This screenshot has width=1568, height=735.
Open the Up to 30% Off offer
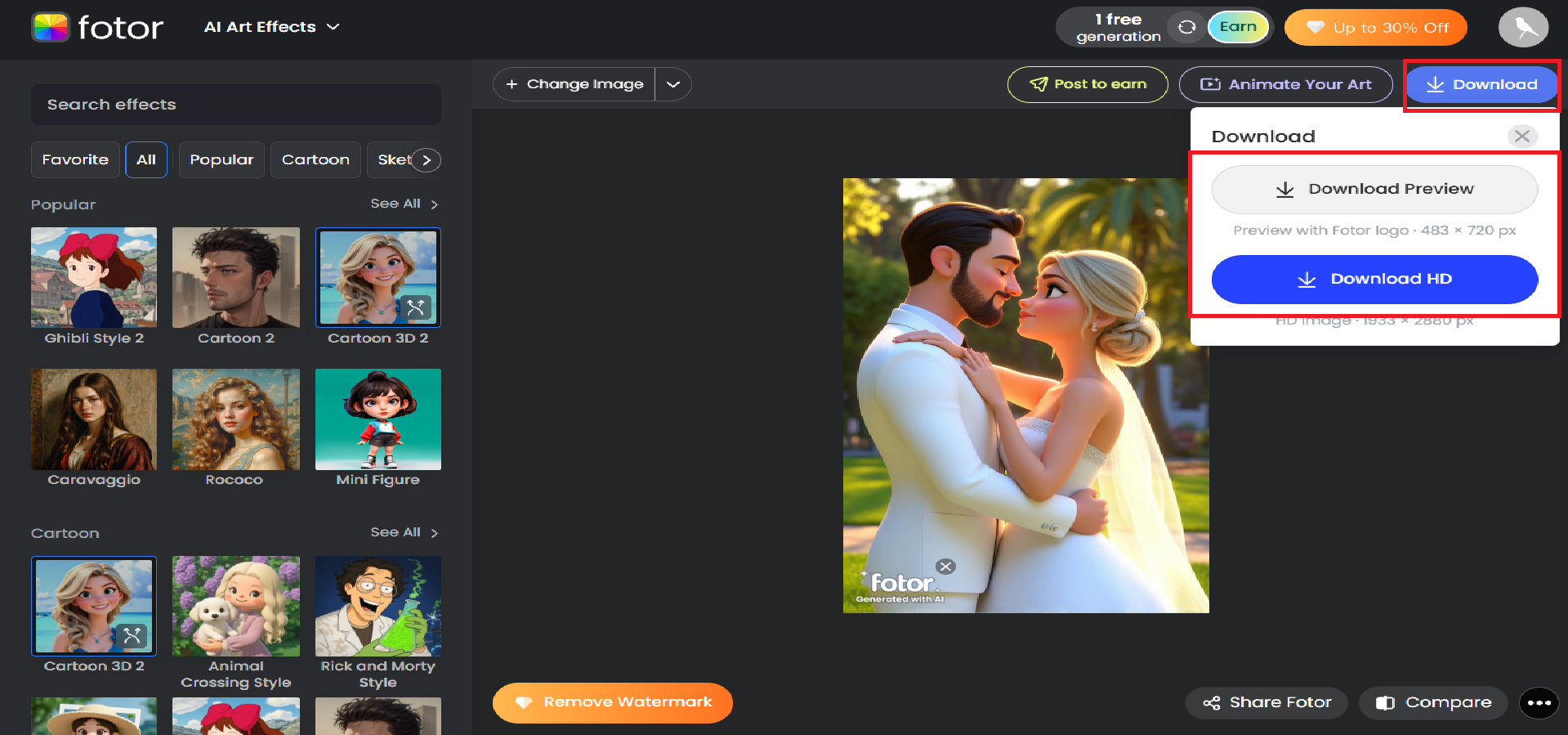[x=1375, y=28]
